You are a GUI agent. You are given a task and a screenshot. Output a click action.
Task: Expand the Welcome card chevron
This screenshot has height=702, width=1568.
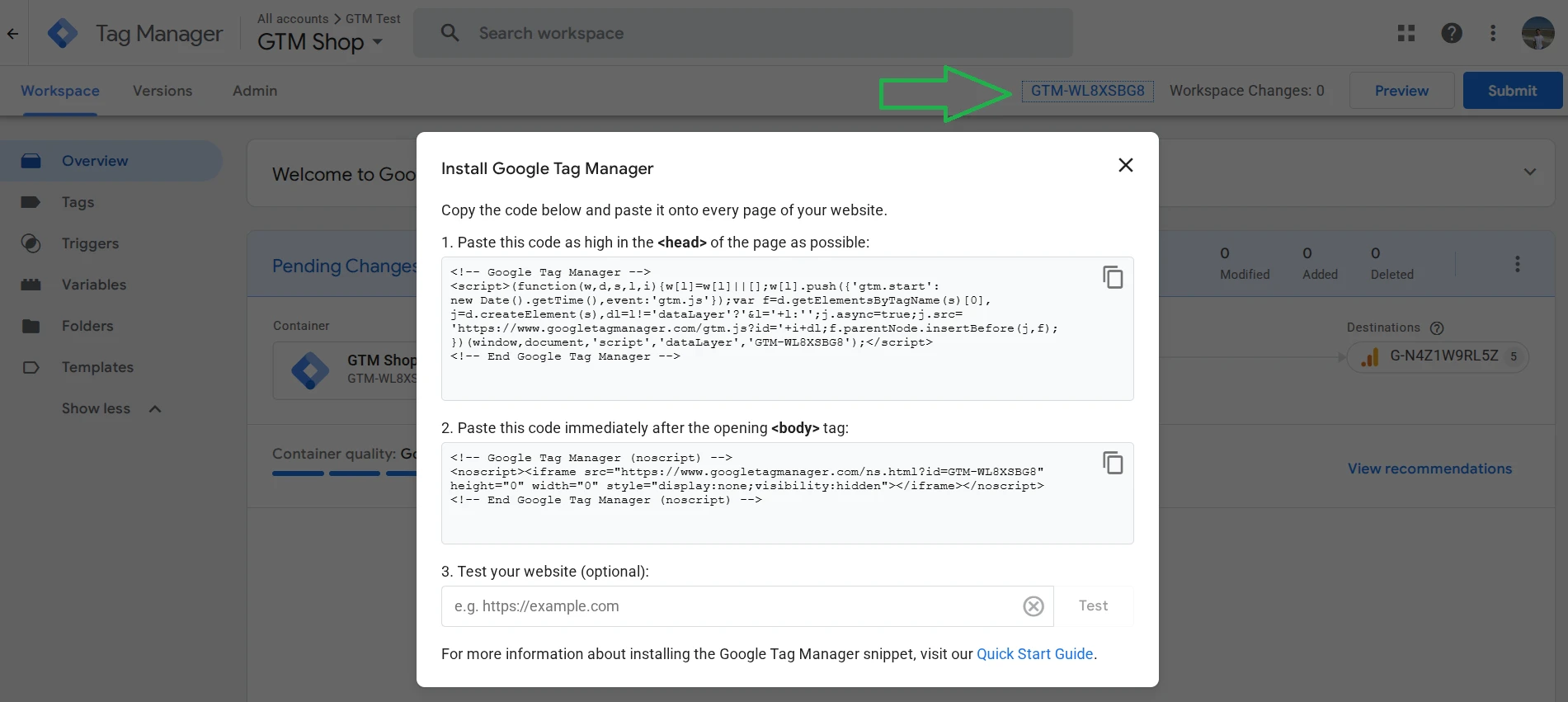point(1530,172)
